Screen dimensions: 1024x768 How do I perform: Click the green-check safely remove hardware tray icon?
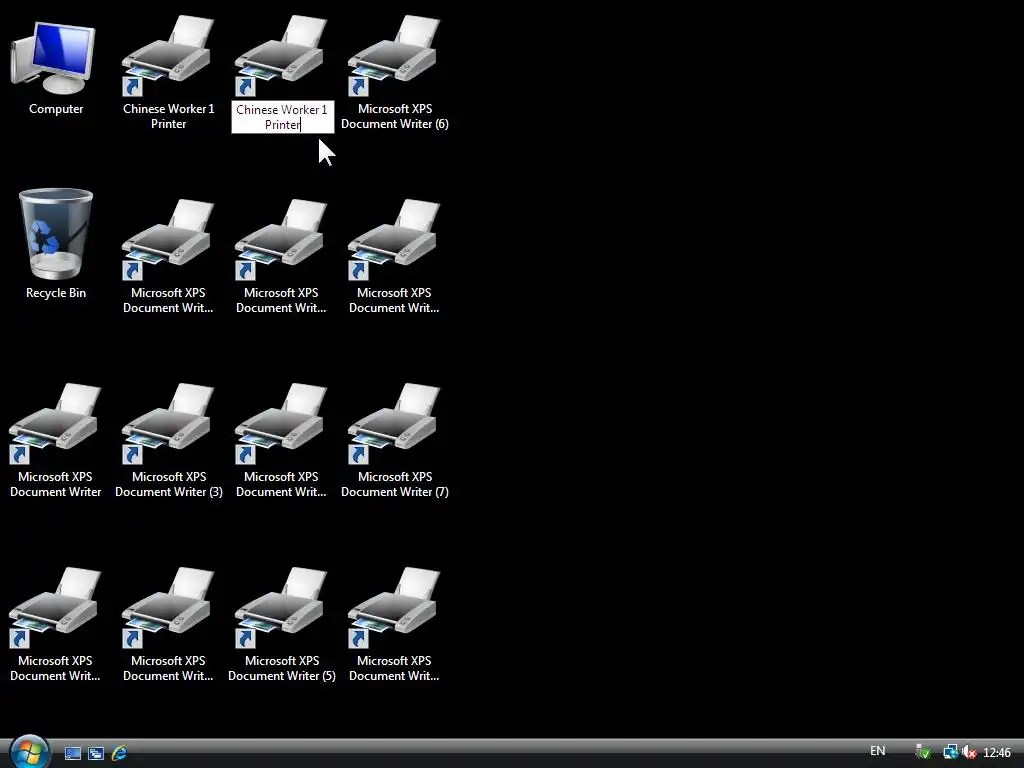923,752
